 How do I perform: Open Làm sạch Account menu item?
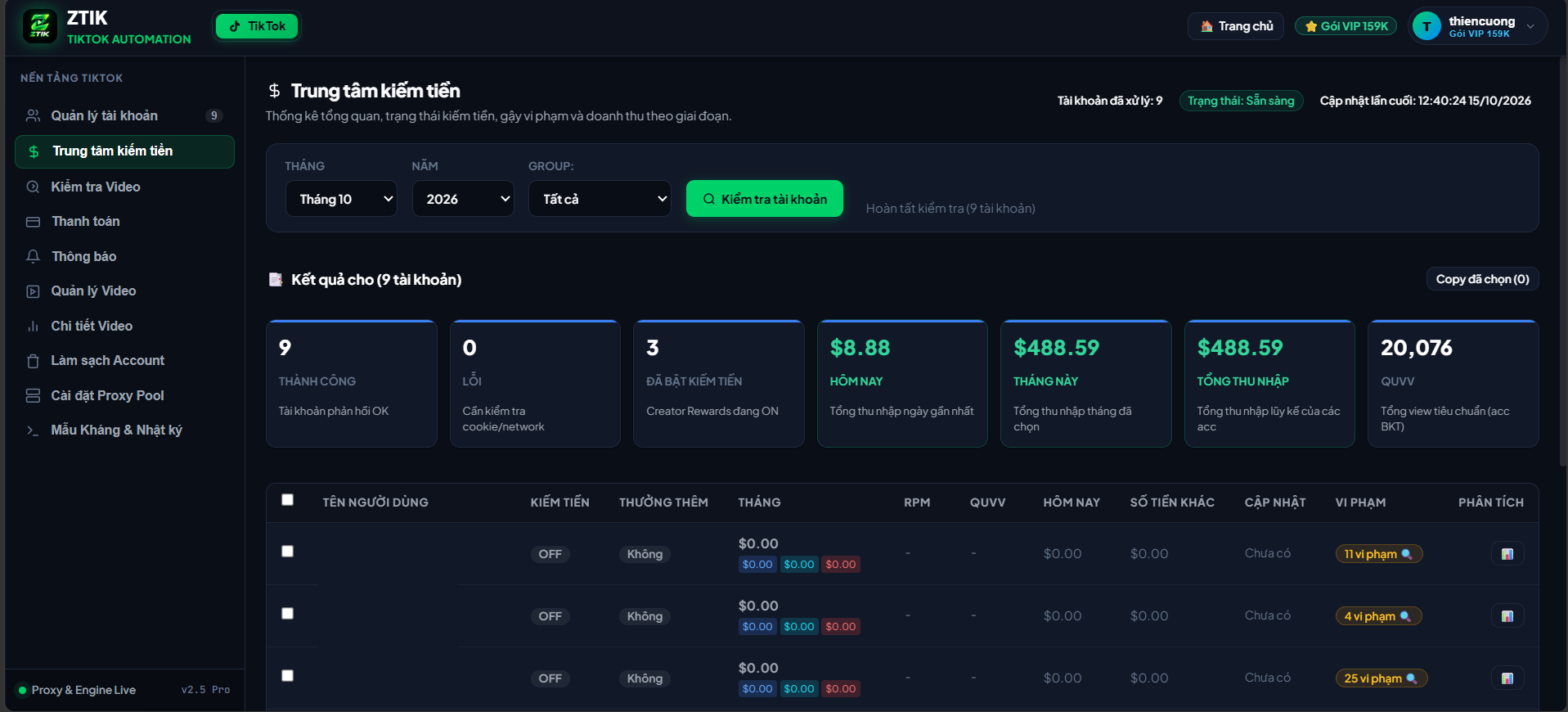[x=124, y=361]
